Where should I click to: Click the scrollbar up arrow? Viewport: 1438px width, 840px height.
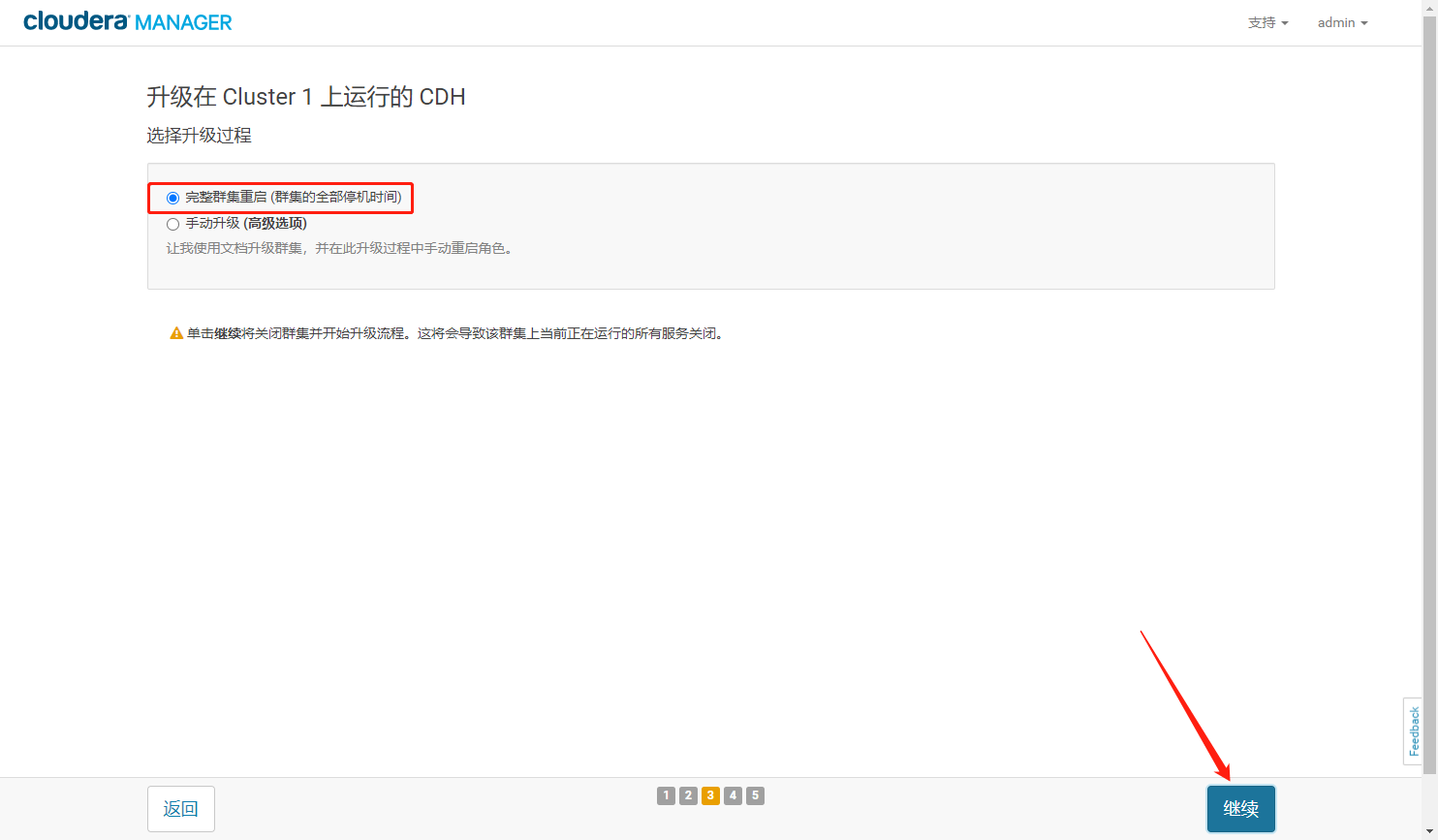tap(1429, 7)
